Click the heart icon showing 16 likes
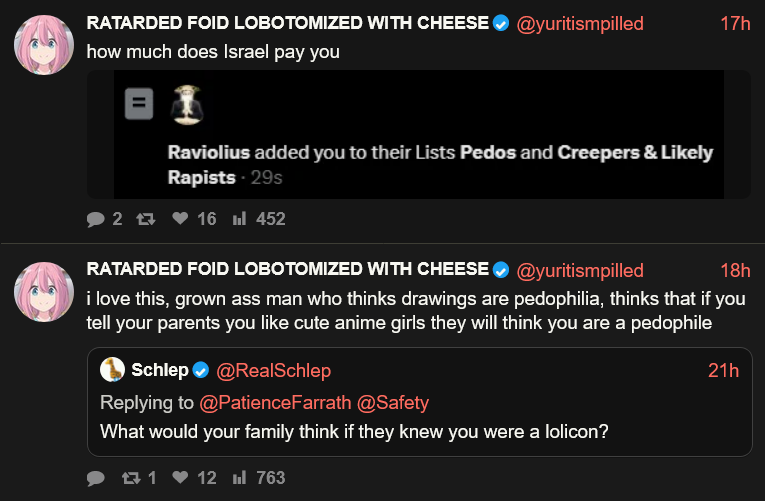Screen dimensions: 765x501 click(181, 218)
